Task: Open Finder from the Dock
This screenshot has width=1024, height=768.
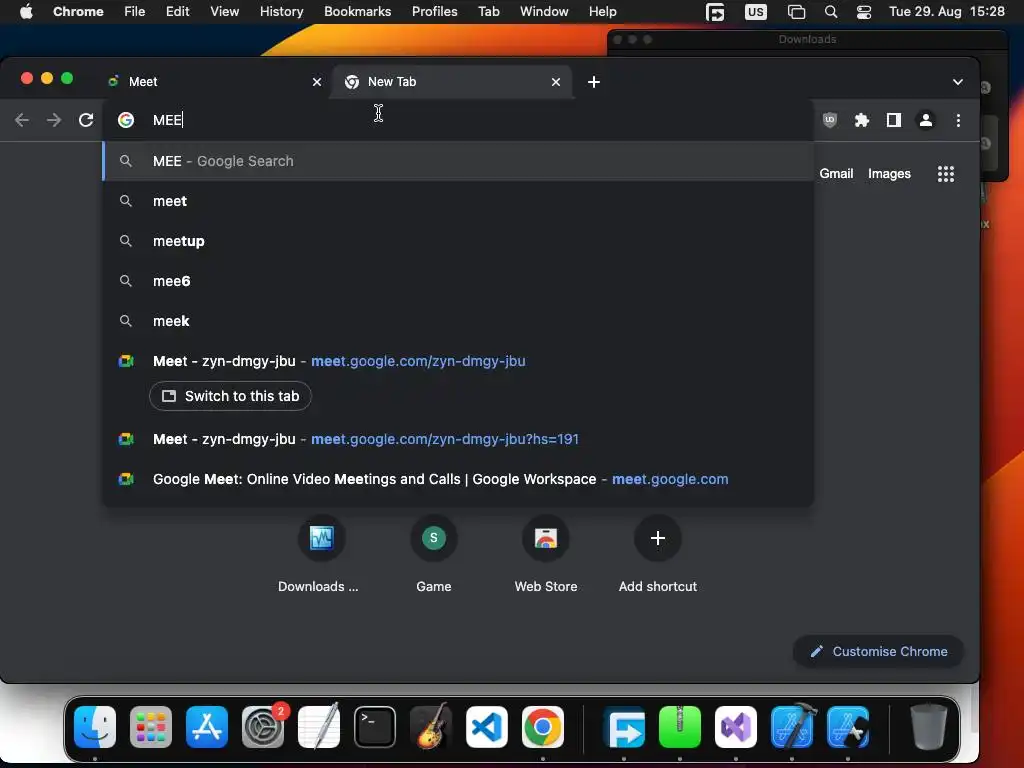Action: click(x=95, y=727)
